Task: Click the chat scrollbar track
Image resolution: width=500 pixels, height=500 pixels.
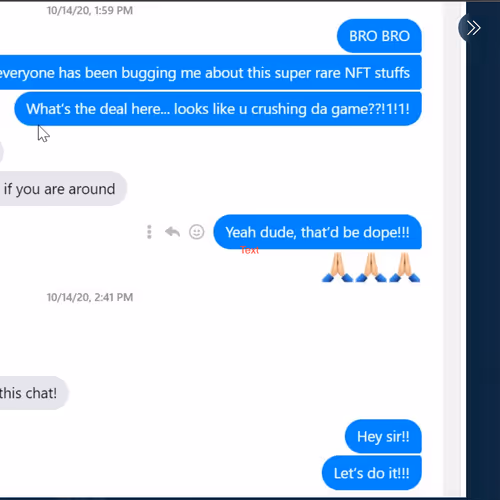Action: click(454, 250)
